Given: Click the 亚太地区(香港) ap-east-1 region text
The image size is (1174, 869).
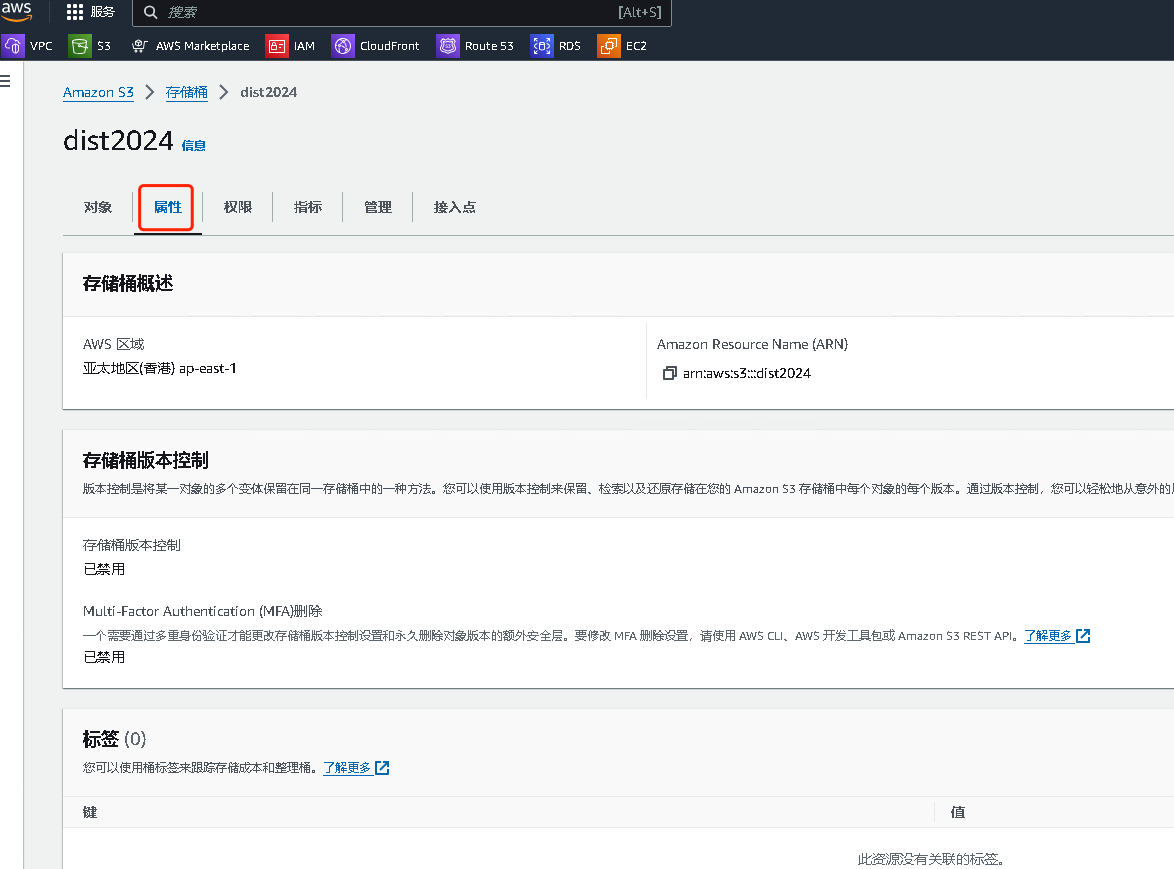Looking at the screenshot, I should point(159,368).
